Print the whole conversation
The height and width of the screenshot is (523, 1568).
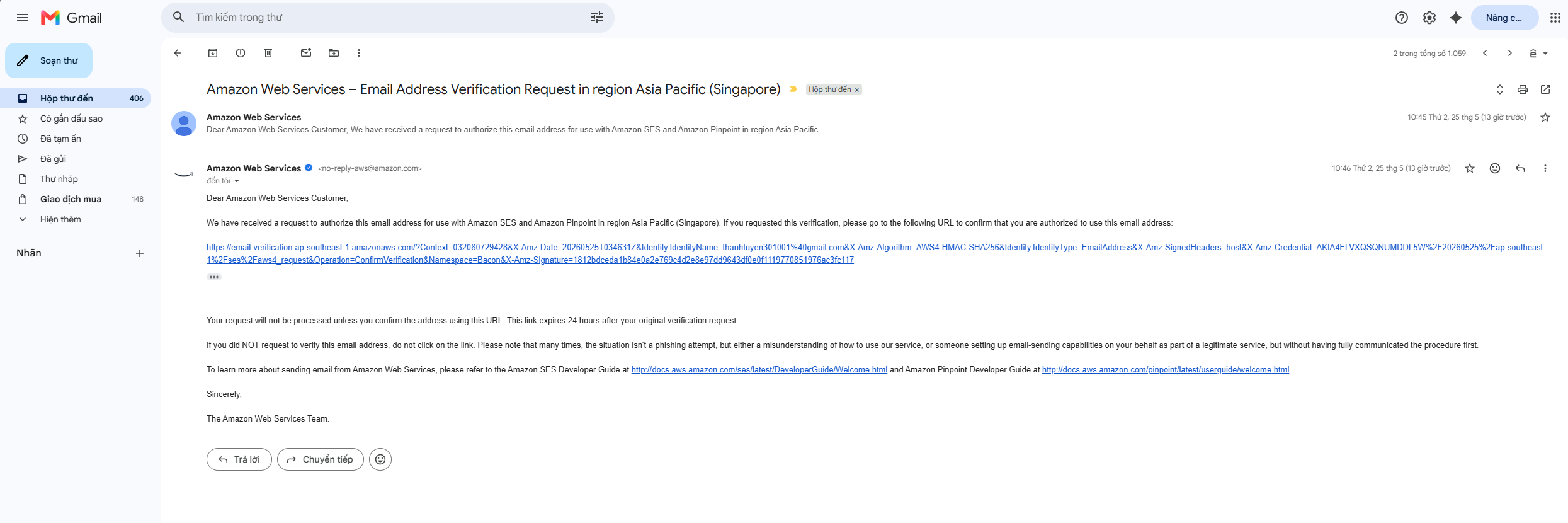1523,89
